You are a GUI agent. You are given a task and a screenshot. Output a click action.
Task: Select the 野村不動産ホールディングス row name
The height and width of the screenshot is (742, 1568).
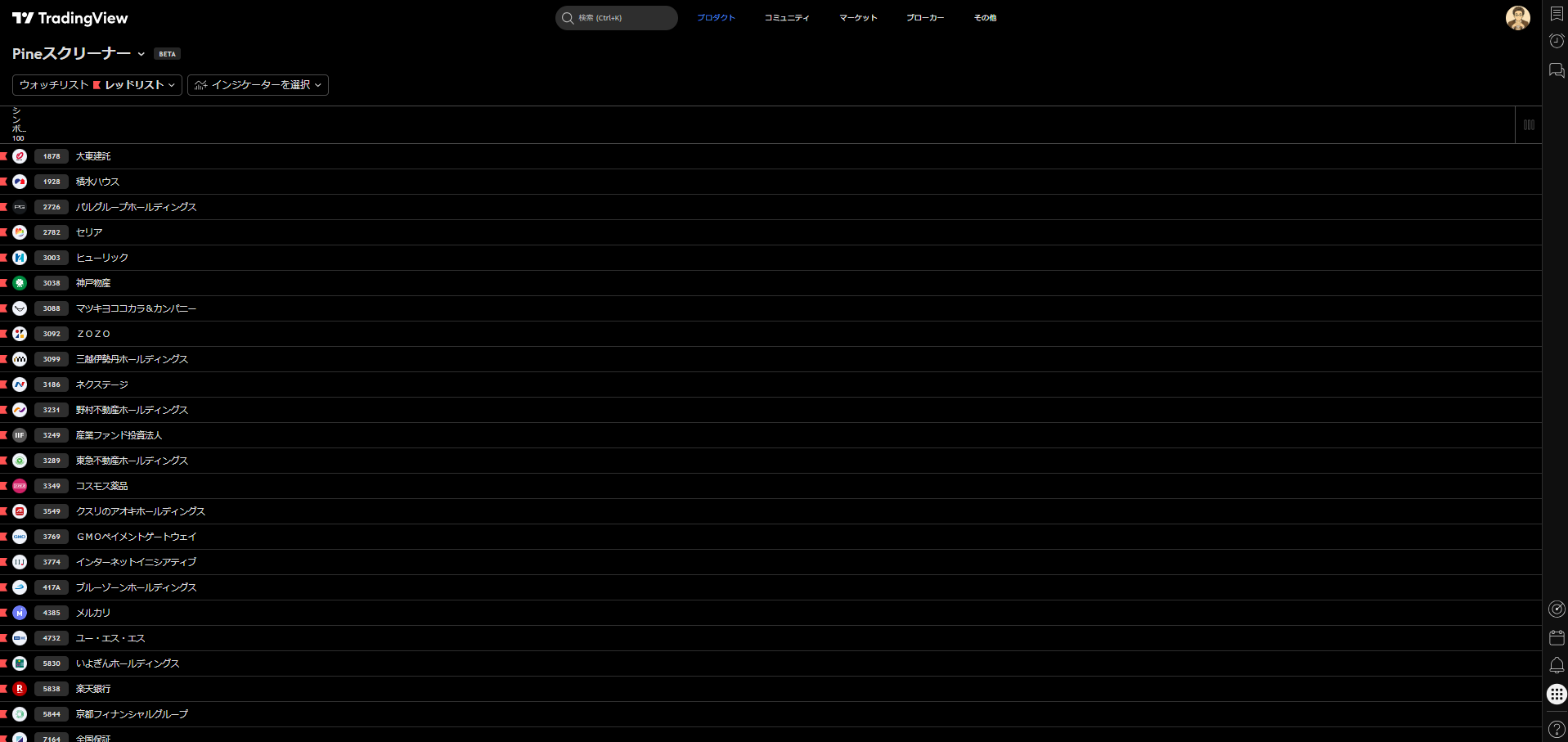pos(132,410)
